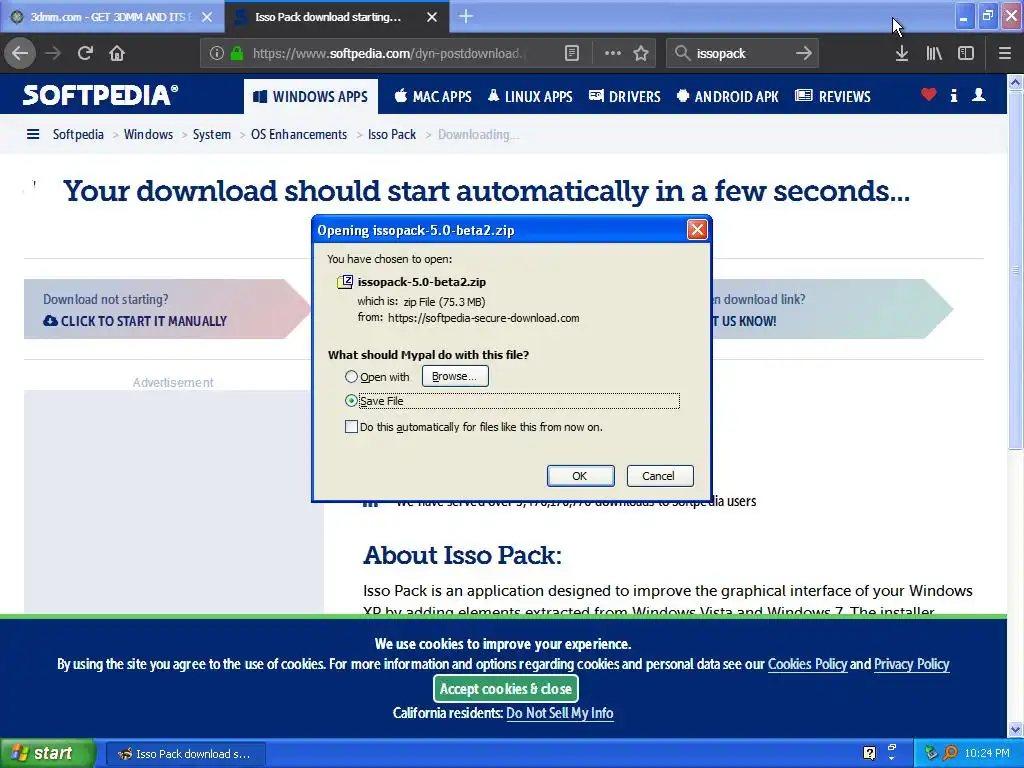Click the taskbar clock 10:24 PM

987,753
